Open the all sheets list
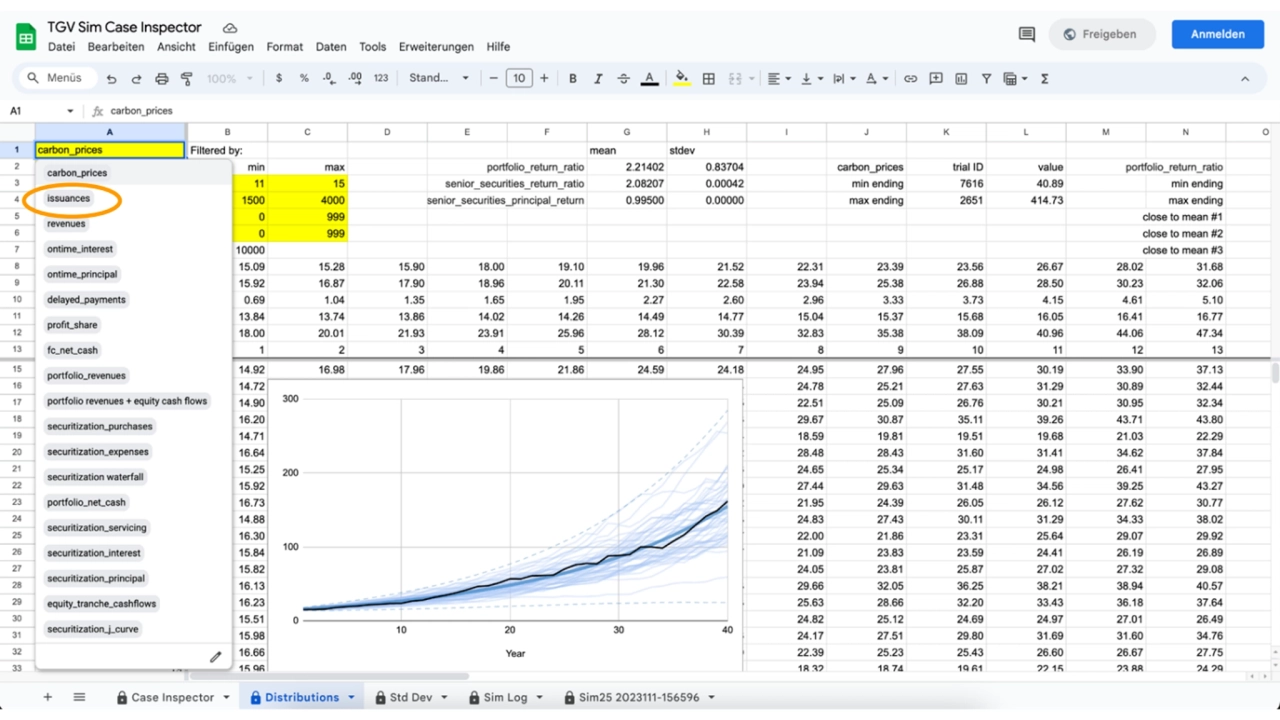1280x720 pixels. (79, 697)
